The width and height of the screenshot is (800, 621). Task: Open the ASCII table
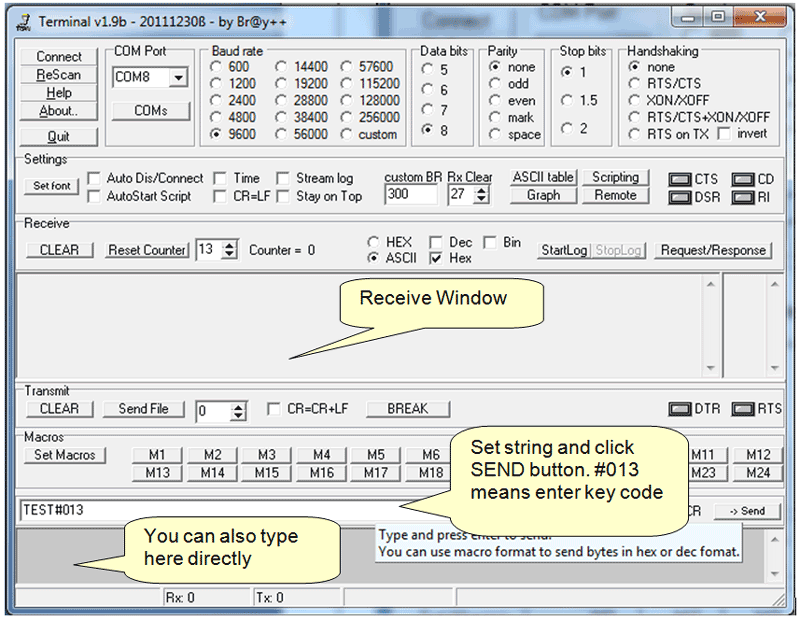click(543, 177)
